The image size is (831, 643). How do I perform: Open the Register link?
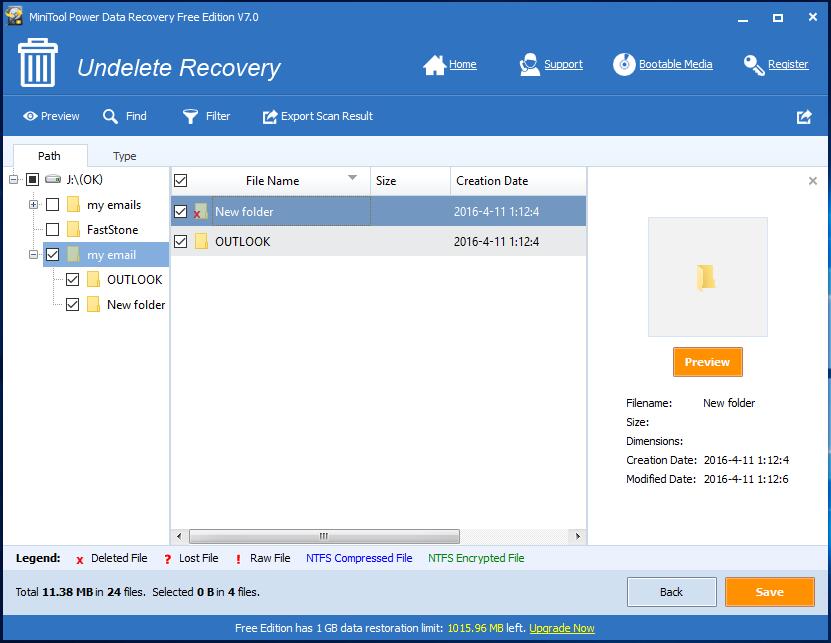[788, 65]
